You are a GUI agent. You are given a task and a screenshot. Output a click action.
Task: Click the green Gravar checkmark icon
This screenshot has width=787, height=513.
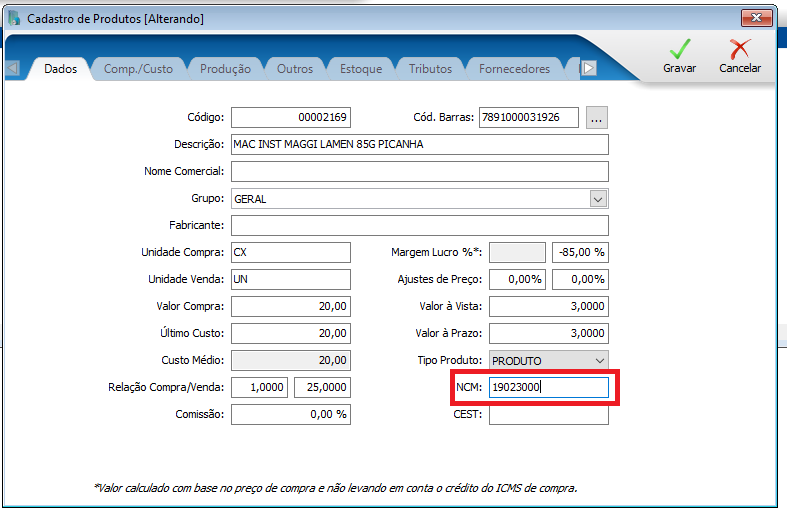pyautogui.click(x=680, y=49)
